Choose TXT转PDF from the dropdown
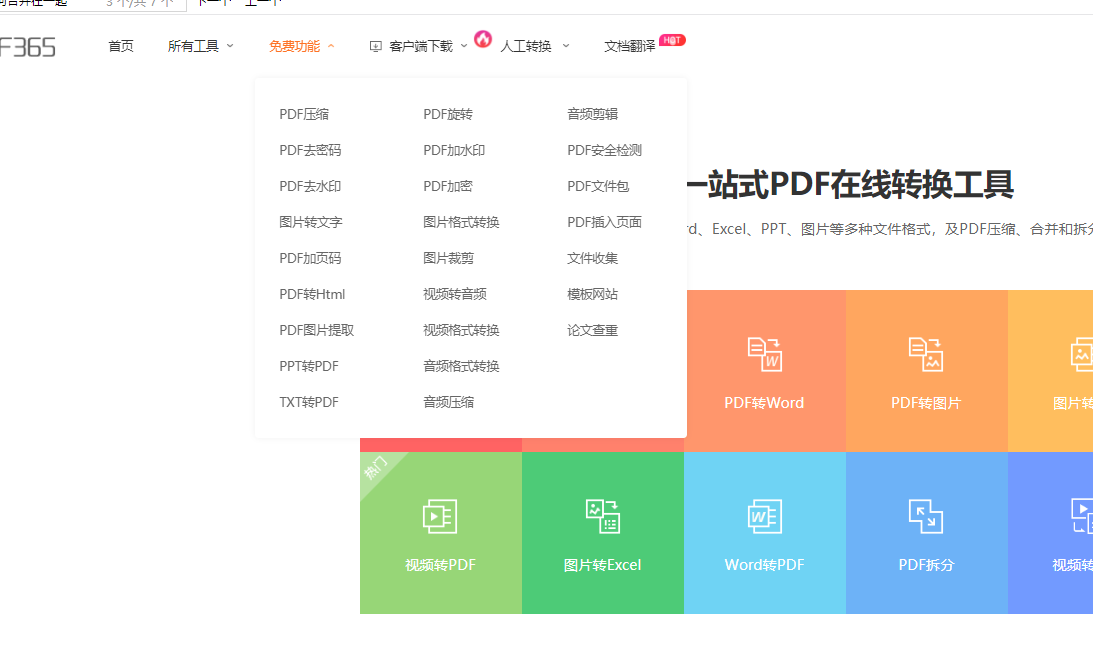Image resolution: width=1093 pixels, height=646 pixels. (309, 402)
